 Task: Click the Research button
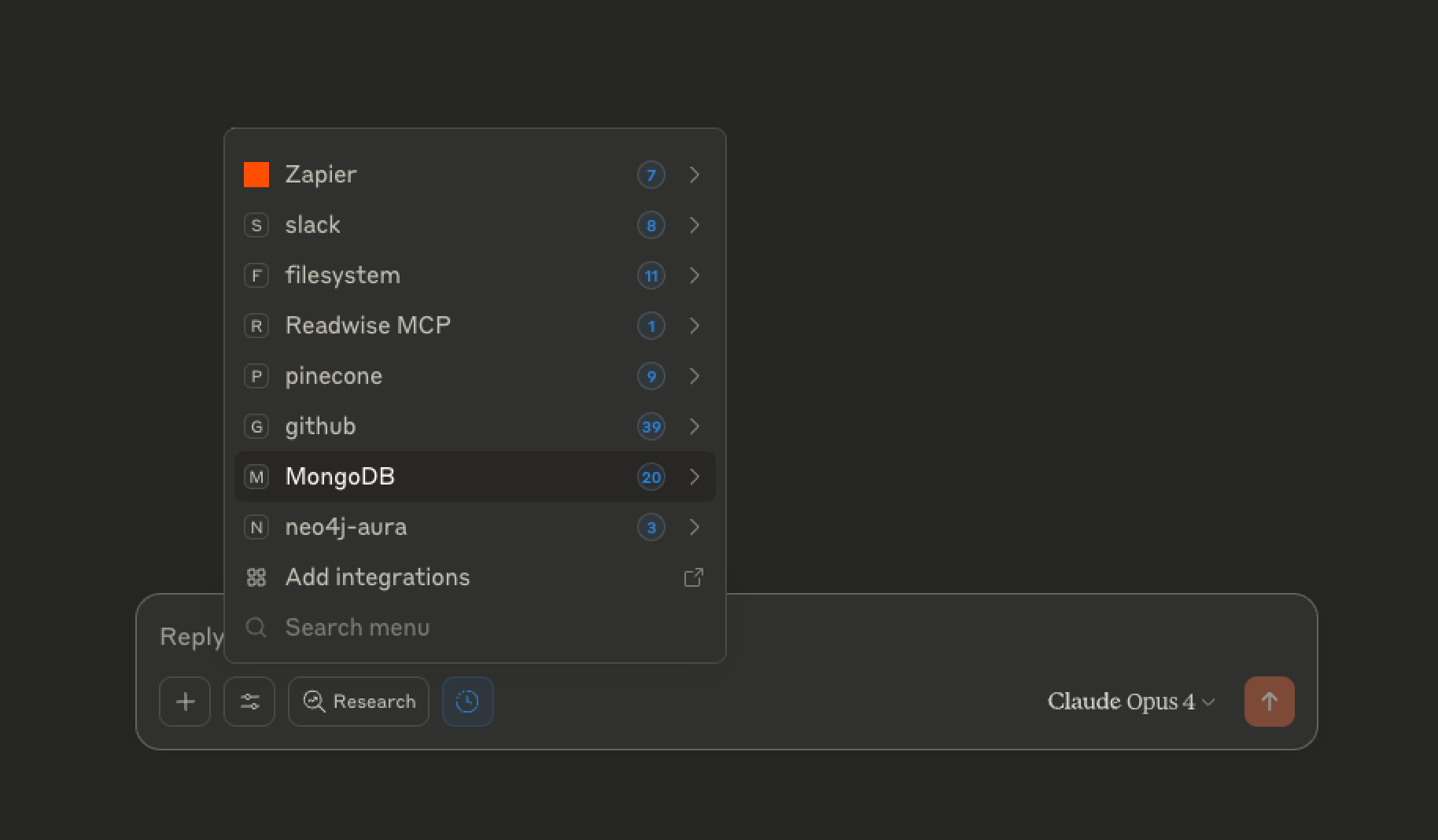(359, 702)
